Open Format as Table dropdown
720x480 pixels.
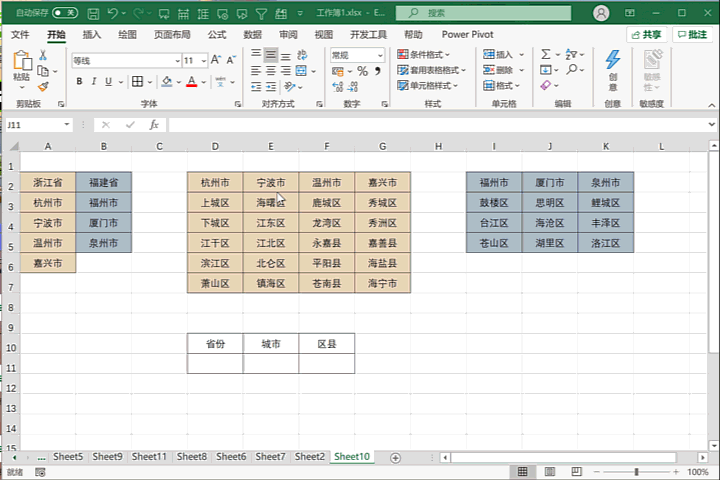point(431,70)
